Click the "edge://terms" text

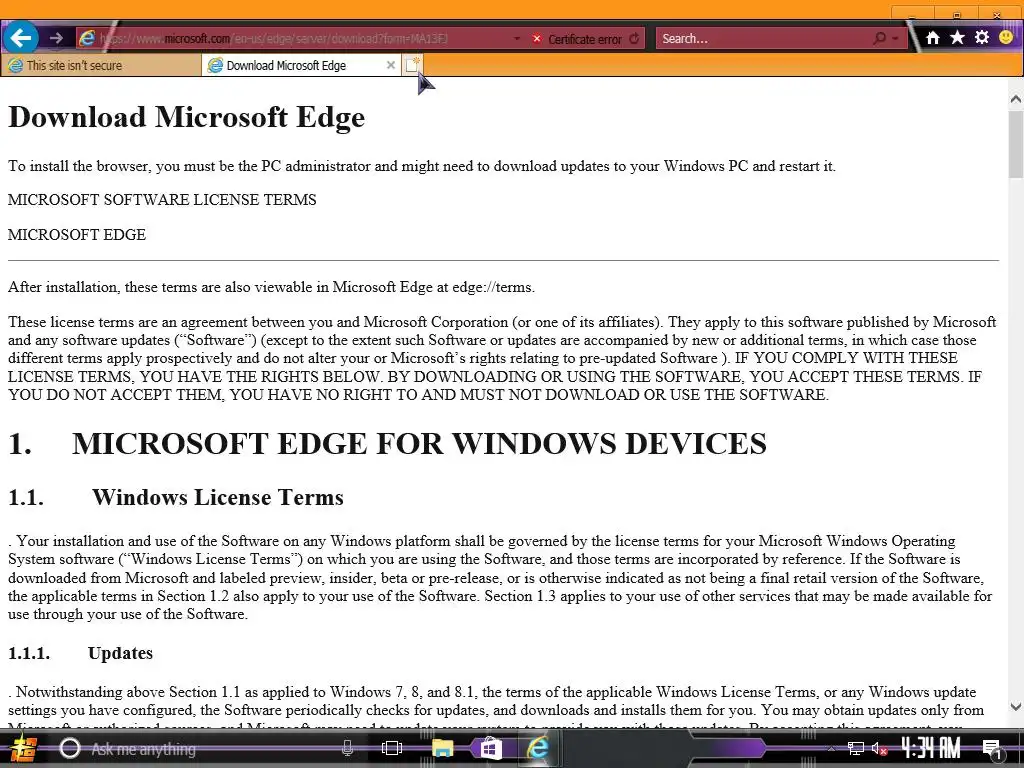click(x=492, y=287)
